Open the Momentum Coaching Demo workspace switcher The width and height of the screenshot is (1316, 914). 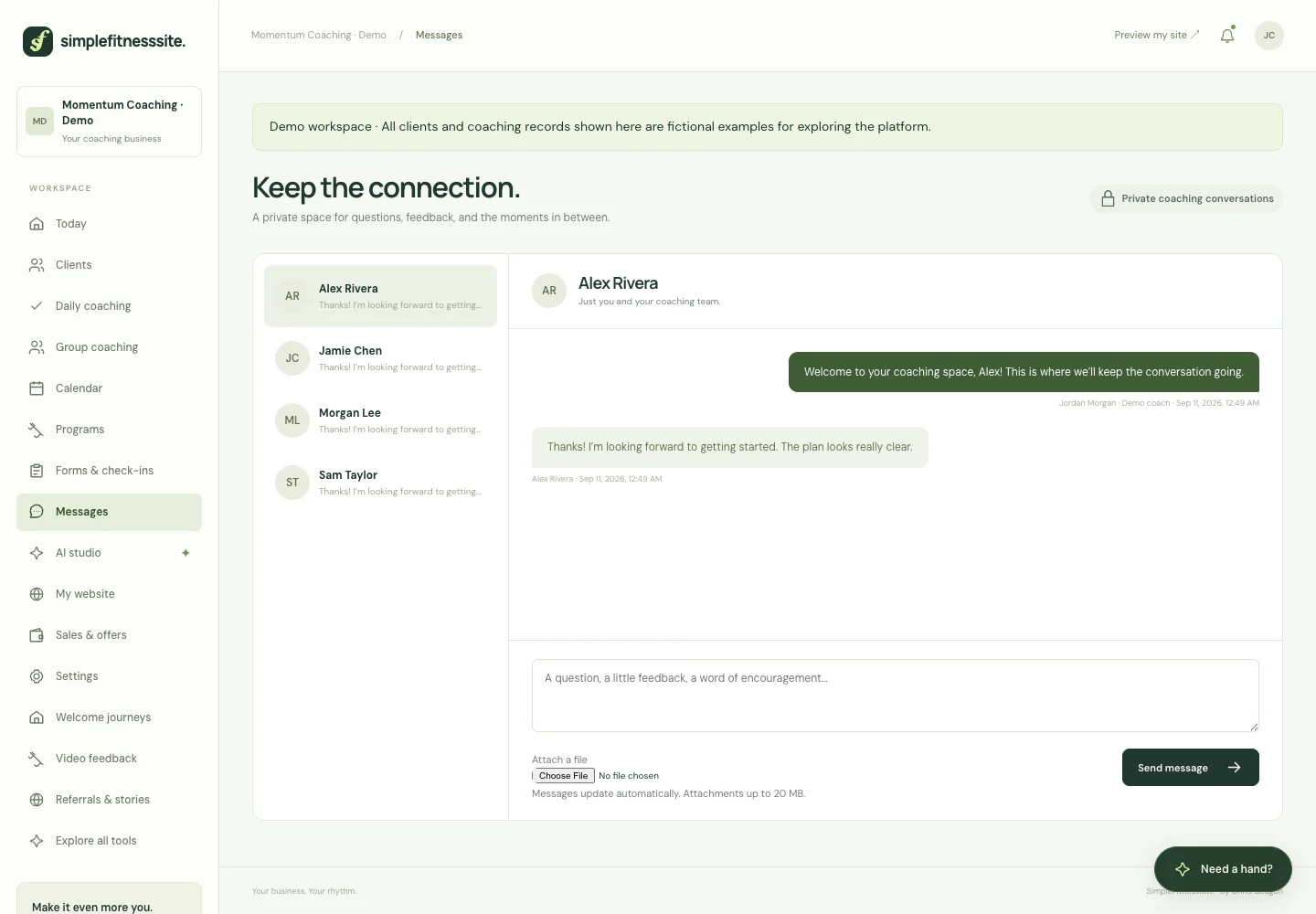coord(109,122)
